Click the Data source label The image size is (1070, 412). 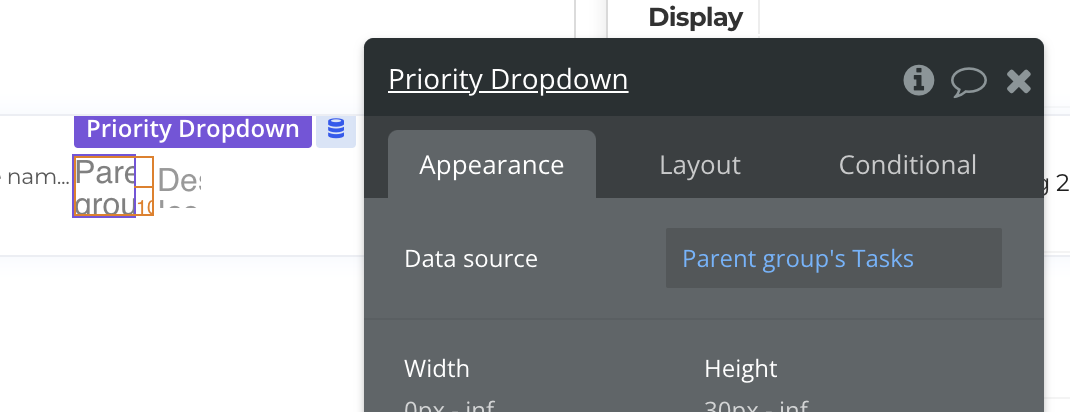pos(471,259)
